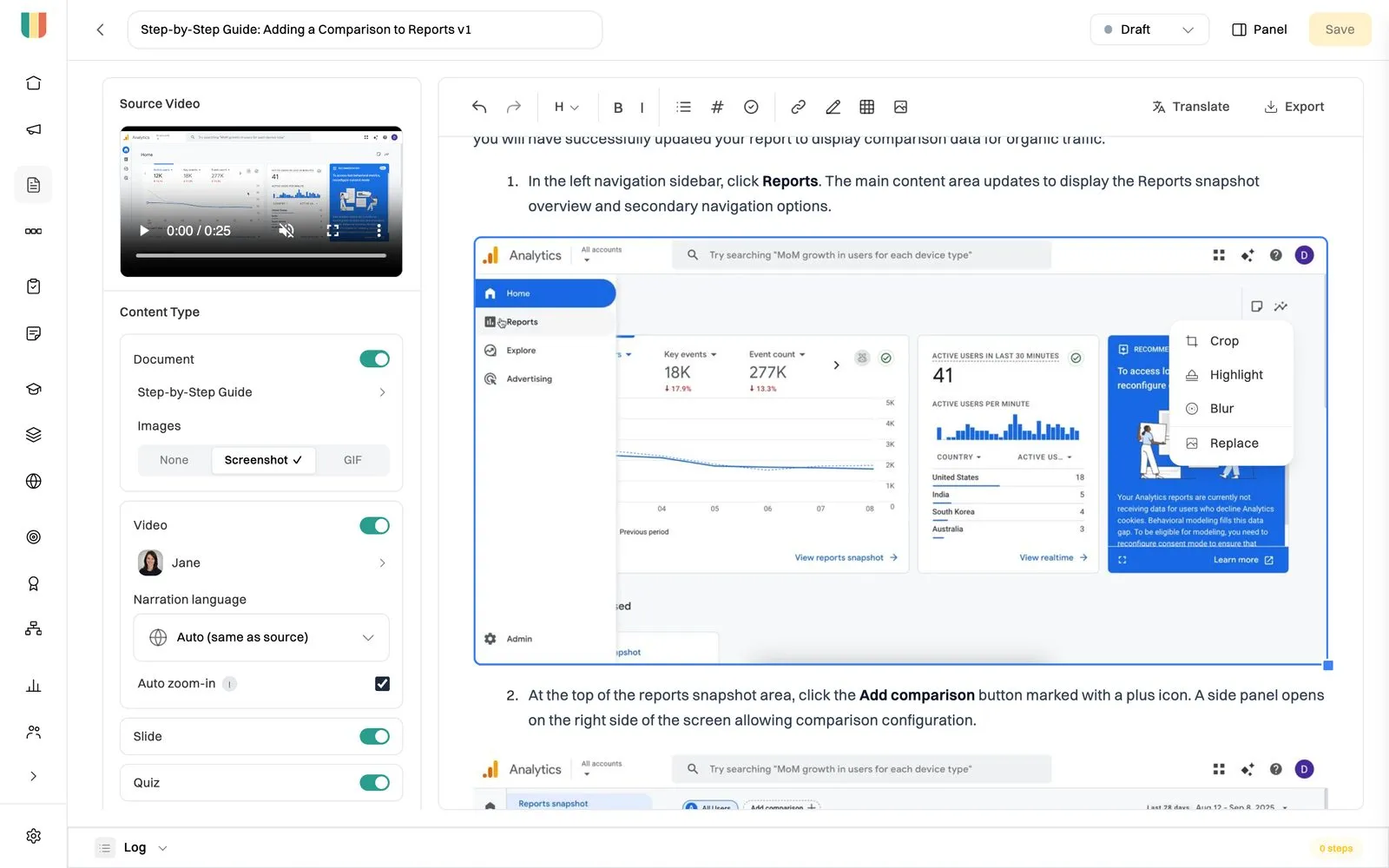The width and height of the screenshot is (1389, 868).
Task: Click the Panel button
Action: pos(1259,30)
